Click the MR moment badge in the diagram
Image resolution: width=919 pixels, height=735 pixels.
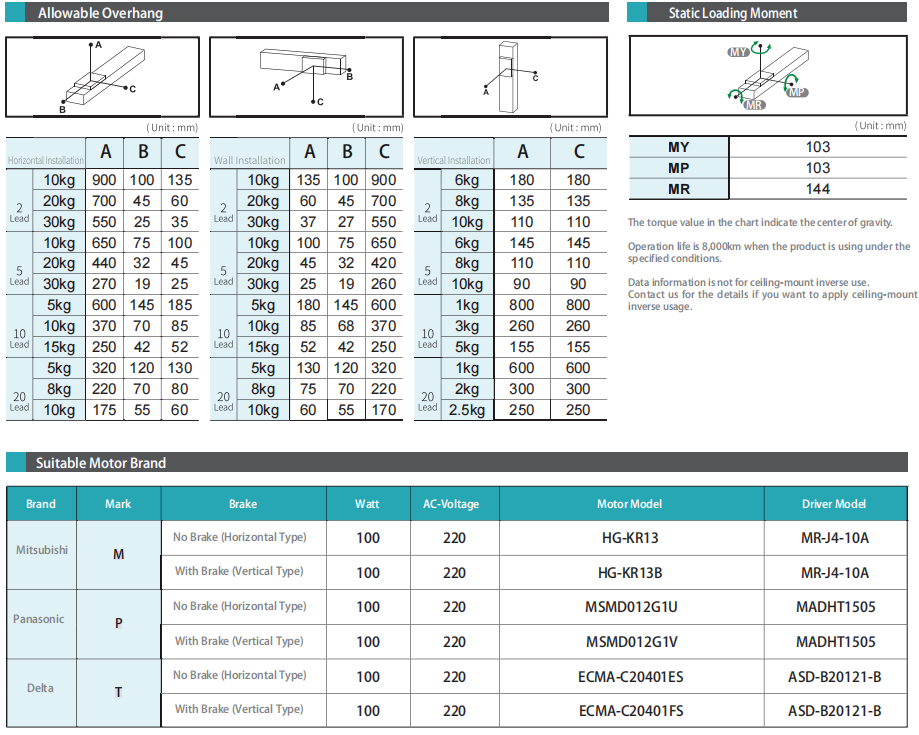755,104
